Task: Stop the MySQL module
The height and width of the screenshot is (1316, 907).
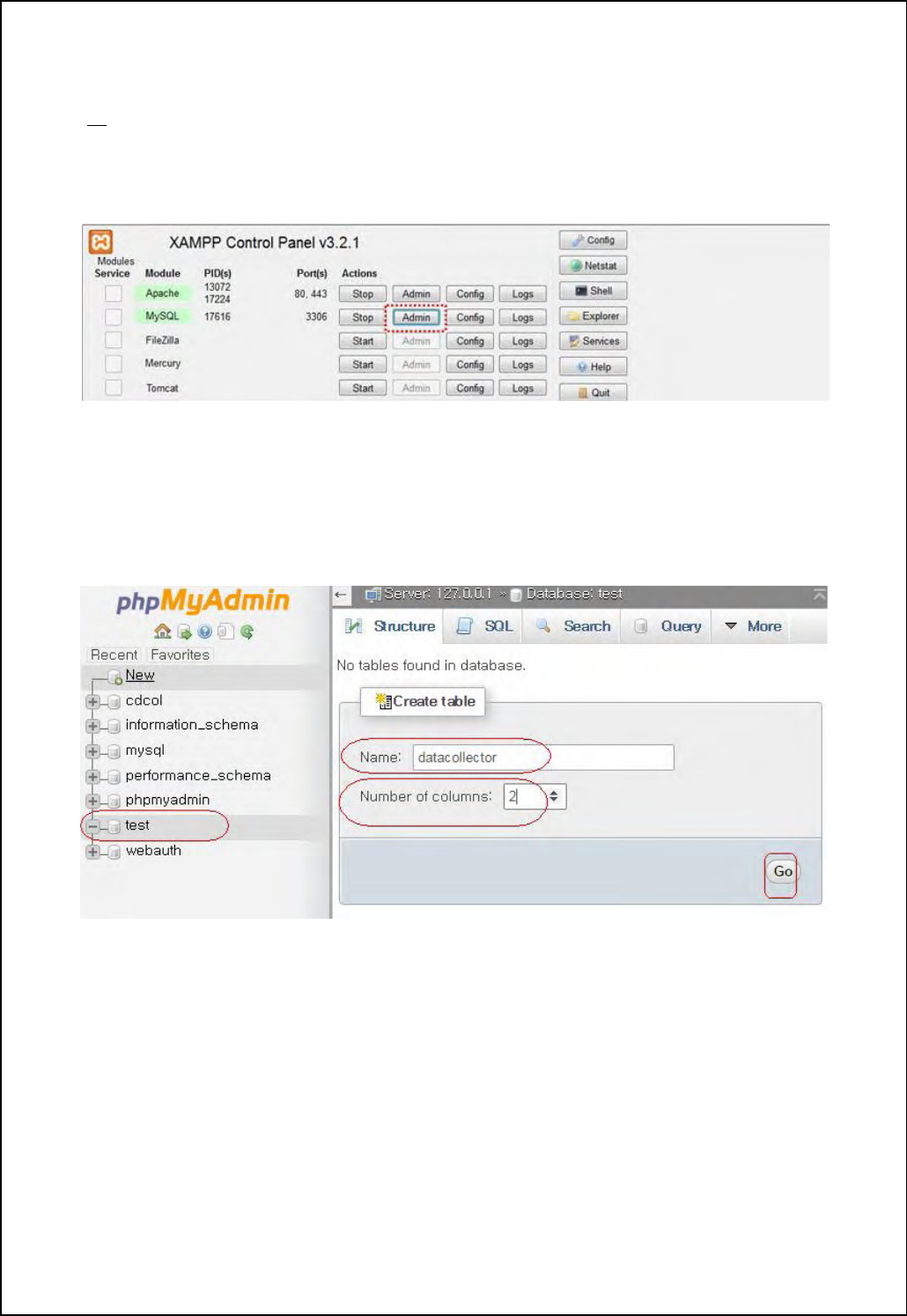Action: 363,317
